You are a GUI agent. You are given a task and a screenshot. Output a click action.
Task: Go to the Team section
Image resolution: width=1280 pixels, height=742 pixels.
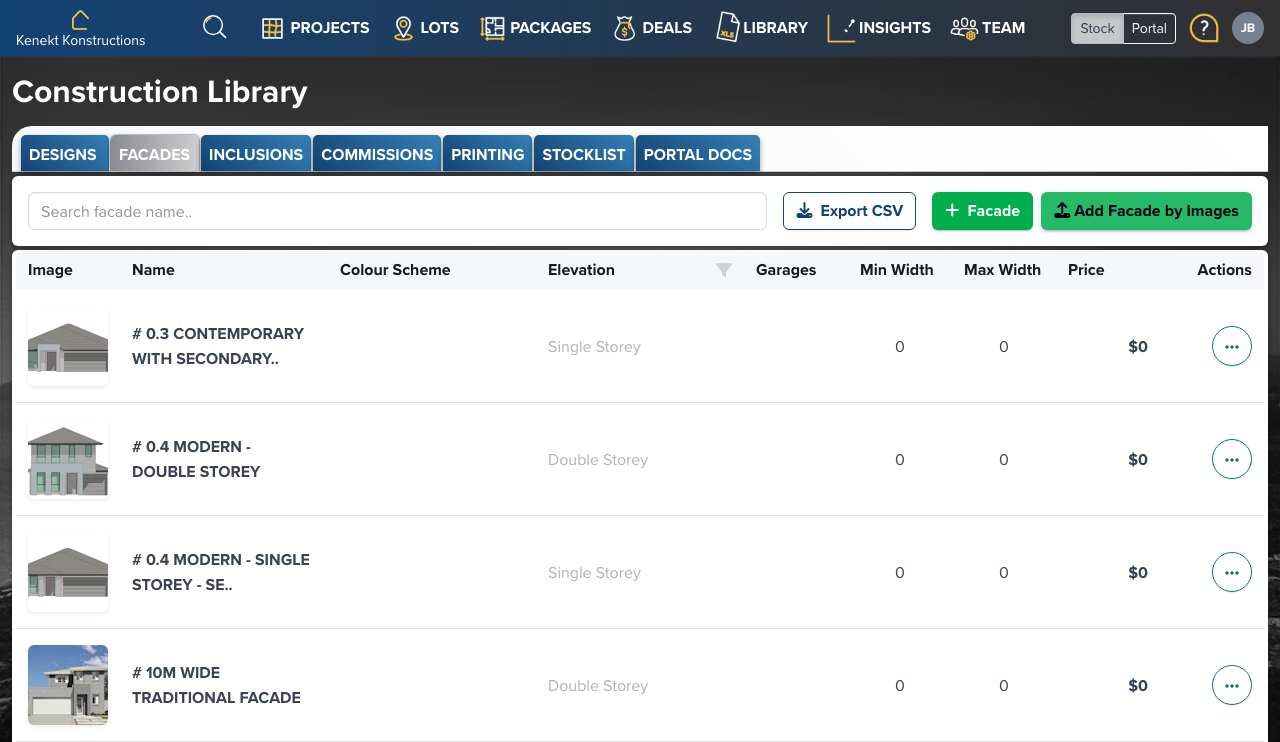click(988, 28)
